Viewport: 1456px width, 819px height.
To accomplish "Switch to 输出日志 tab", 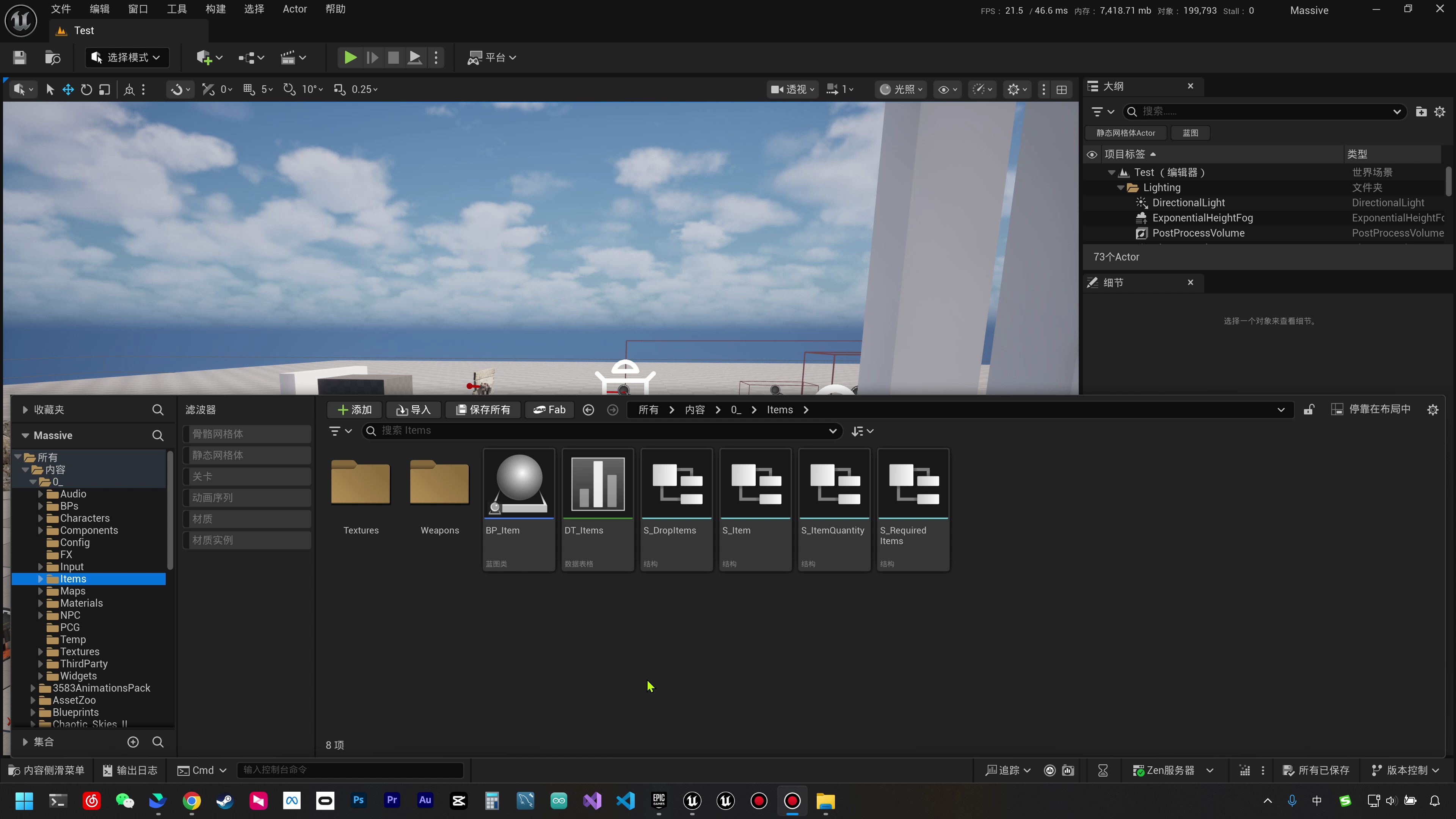I will pyautogui.click(x=130, y=770).
